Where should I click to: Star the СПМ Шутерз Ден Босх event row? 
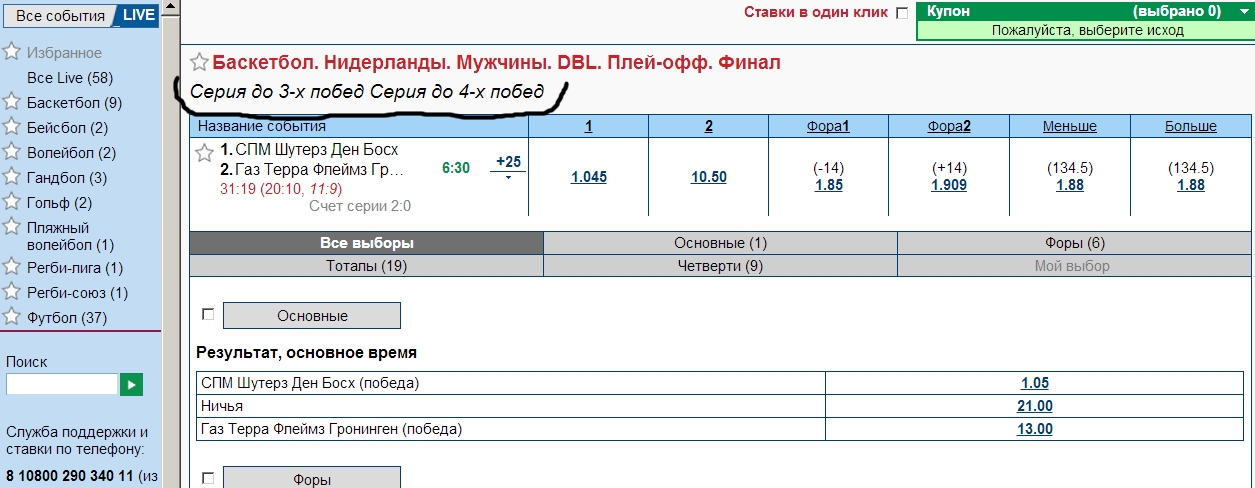(x=204, y=152)
